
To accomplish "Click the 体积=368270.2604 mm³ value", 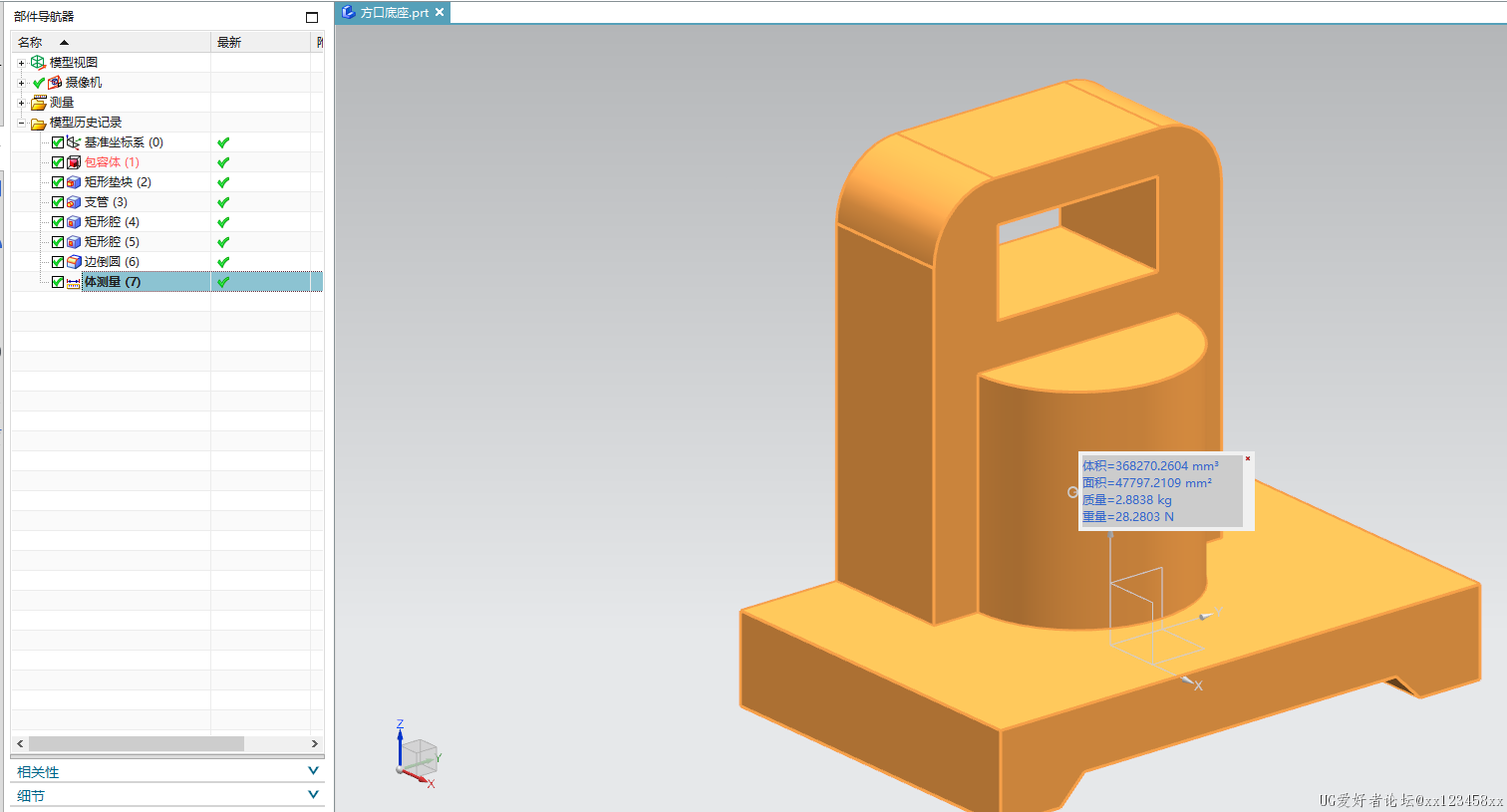I will pos(1150,465).
